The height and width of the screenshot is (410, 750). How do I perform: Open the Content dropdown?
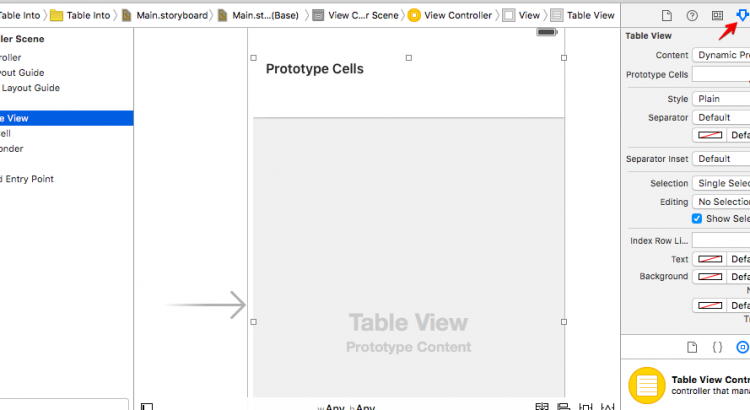(x=721, y=55)
